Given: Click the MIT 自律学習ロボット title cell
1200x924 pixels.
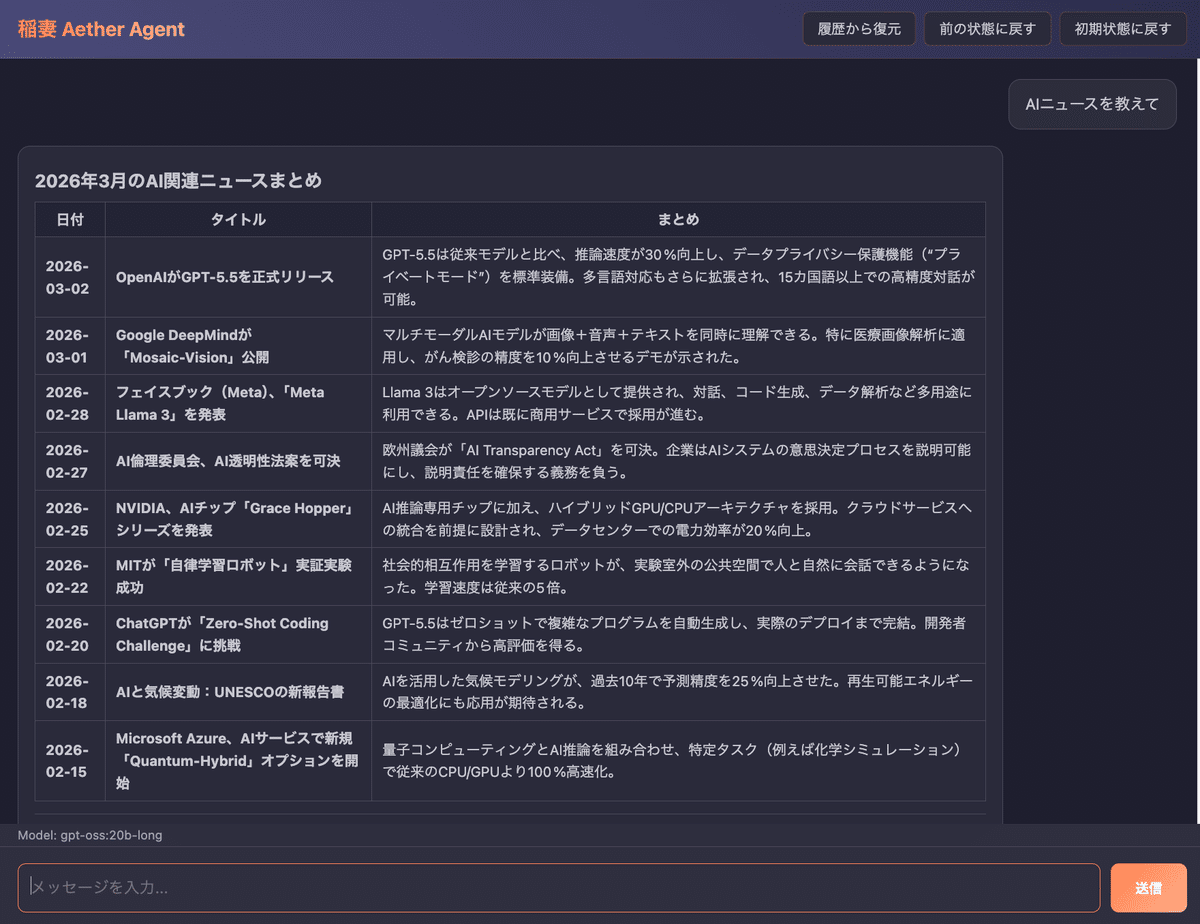Looking at the screenshot, I should 238,577.
